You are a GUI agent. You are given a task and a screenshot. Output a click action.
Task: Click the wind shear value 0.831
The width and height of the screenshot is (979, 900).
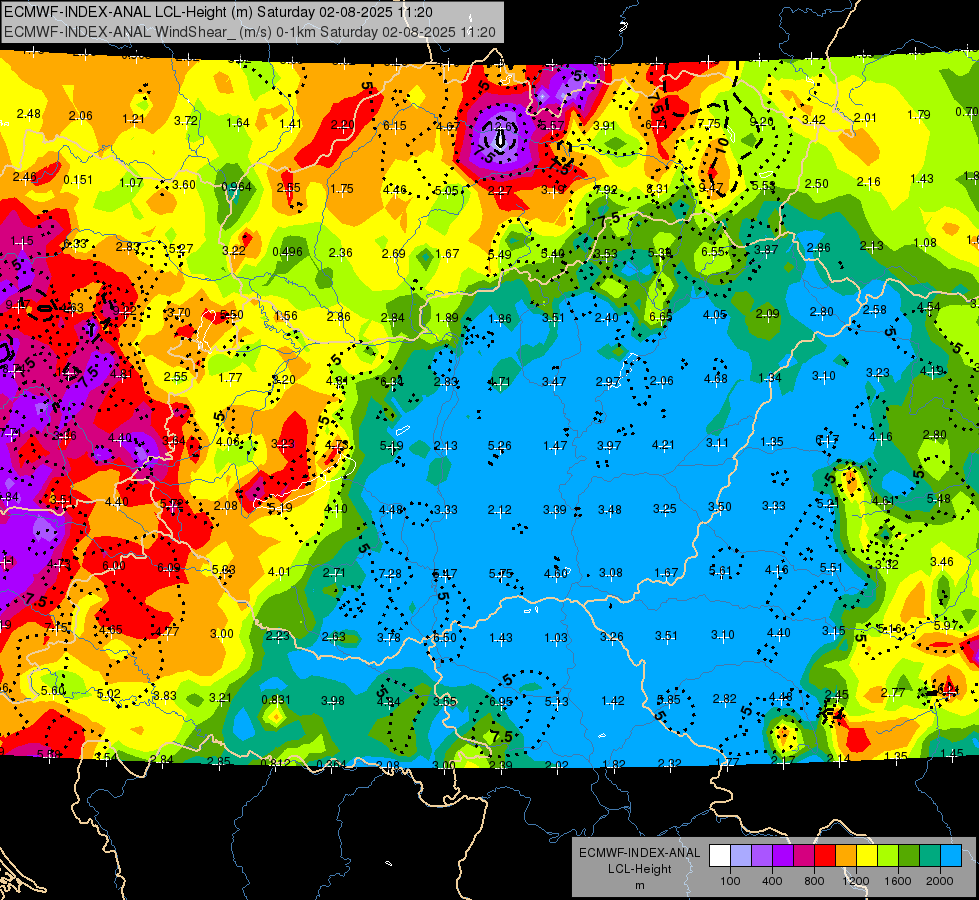point(276,700)
